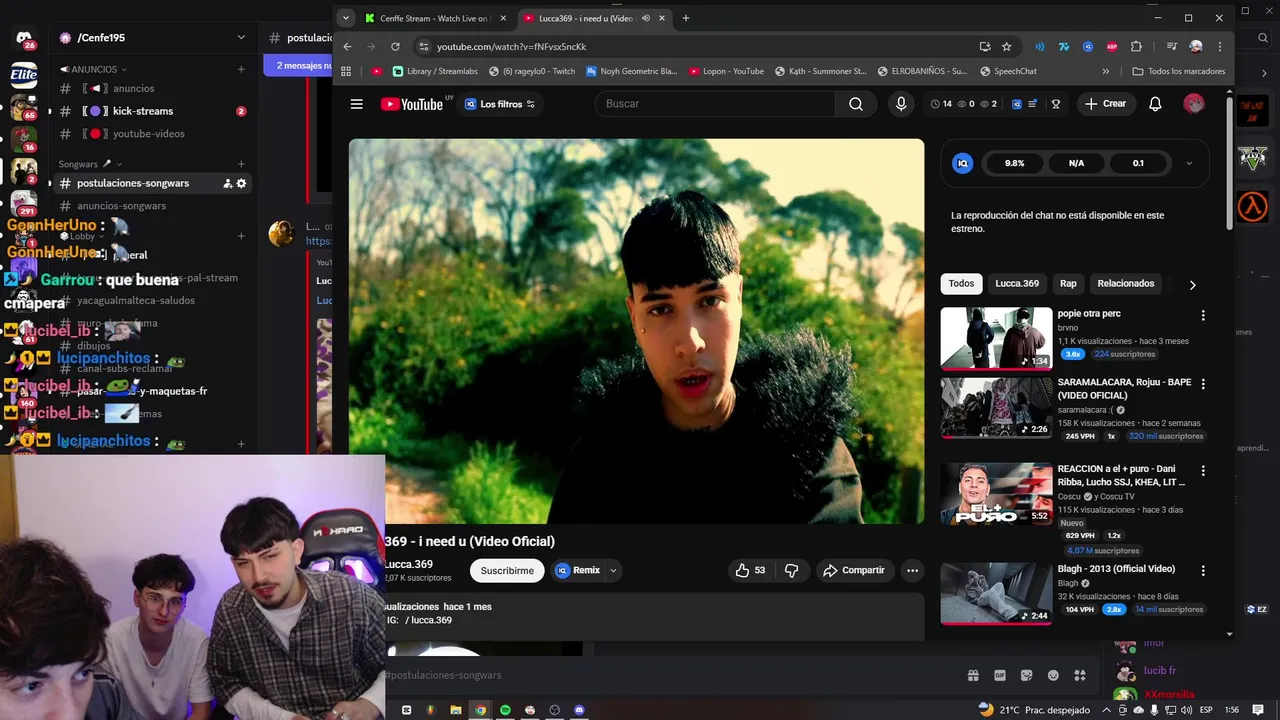Image resolution: width=1280 pixels, height=720 pixels.
Task: Go to the YouTube home logo
Action: (x=411, y=104)
